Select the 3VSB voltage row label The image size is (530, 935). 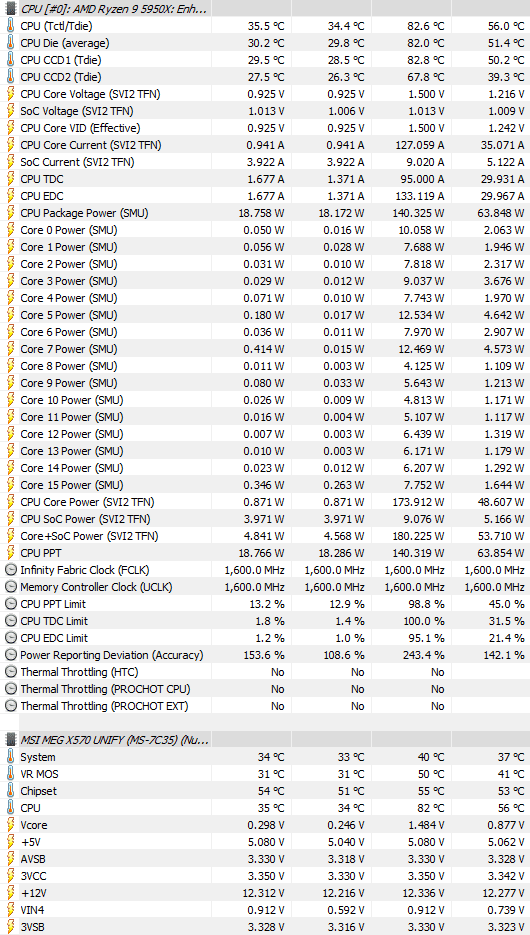point(32,927)
